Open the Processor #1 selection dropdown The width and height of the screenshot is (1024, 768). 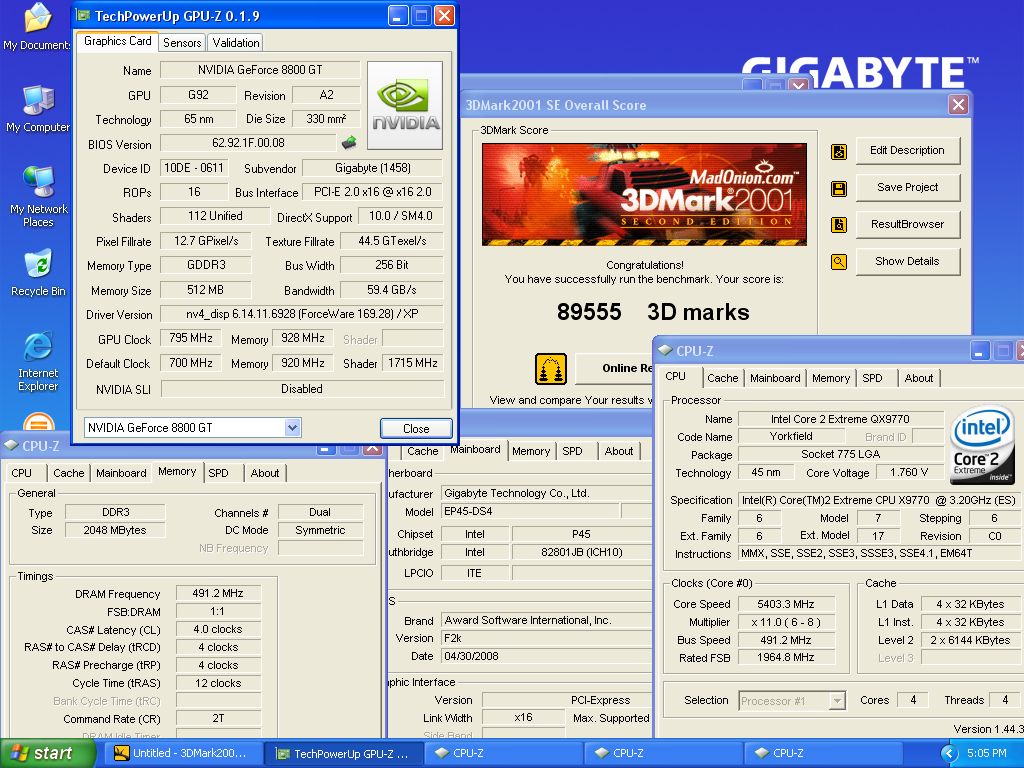[x=837, y=701]
